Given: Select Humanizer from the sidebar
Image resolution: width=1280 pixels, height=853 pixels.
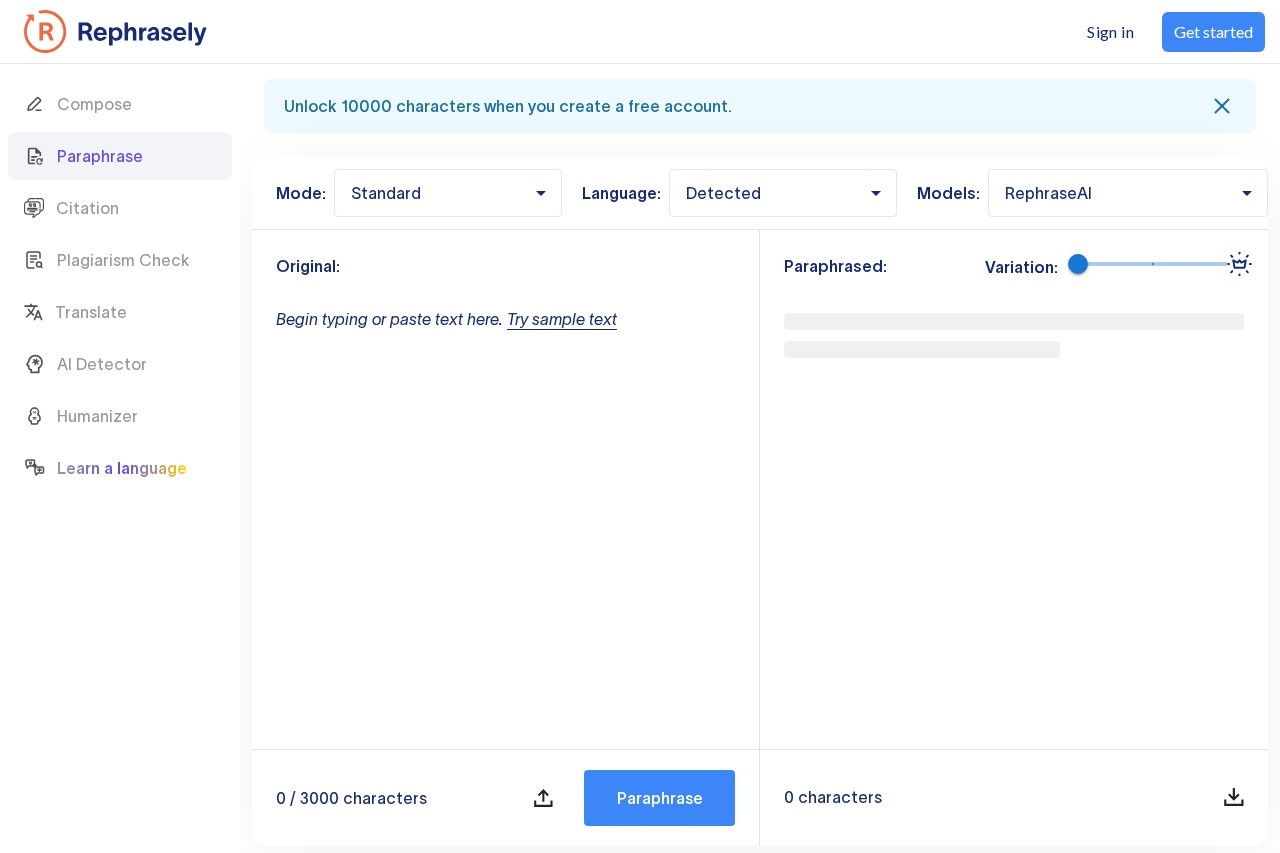Looking at the screenshot, I should click(97, 416).
